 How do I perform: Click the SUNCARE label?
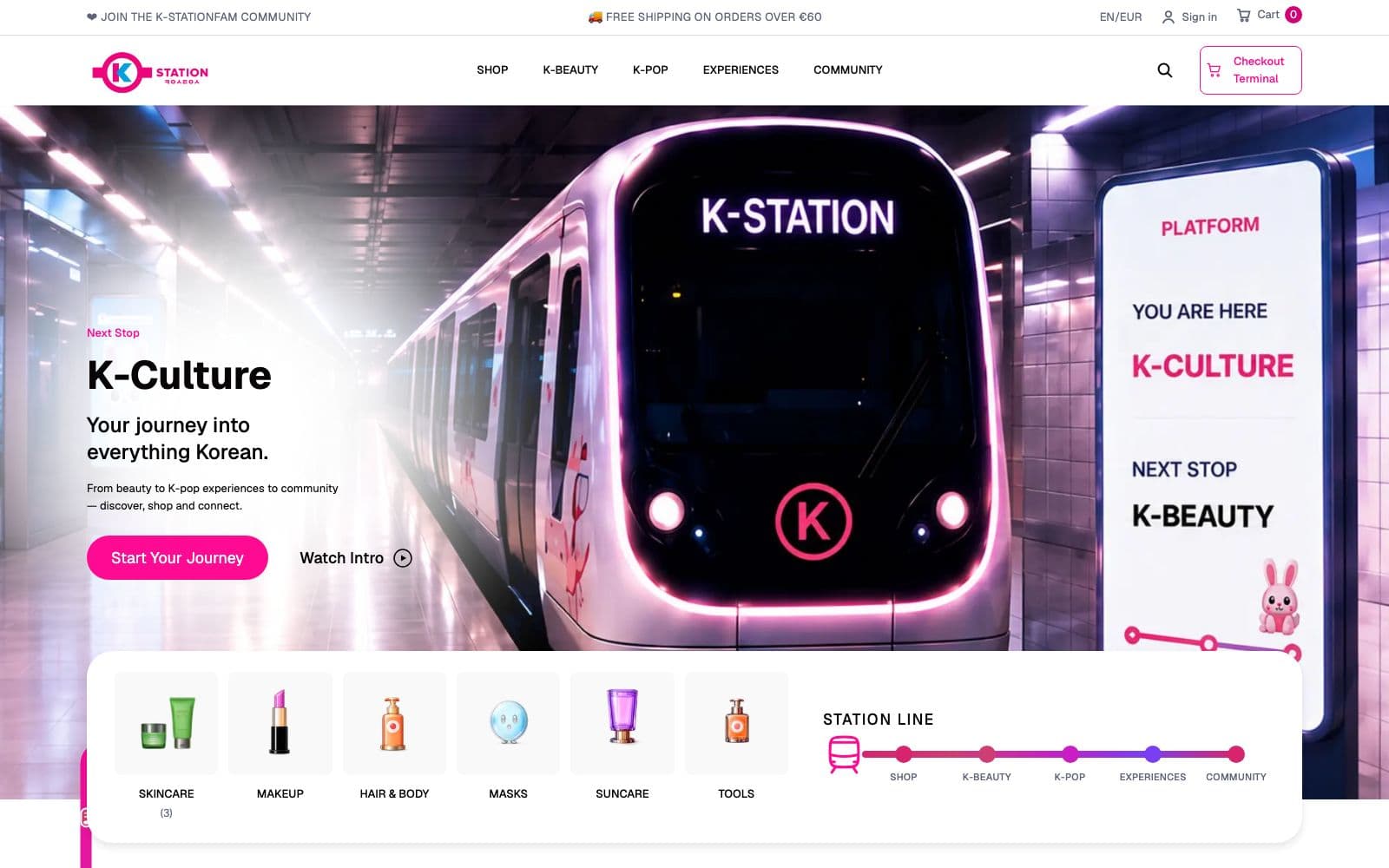click(622, 793)
